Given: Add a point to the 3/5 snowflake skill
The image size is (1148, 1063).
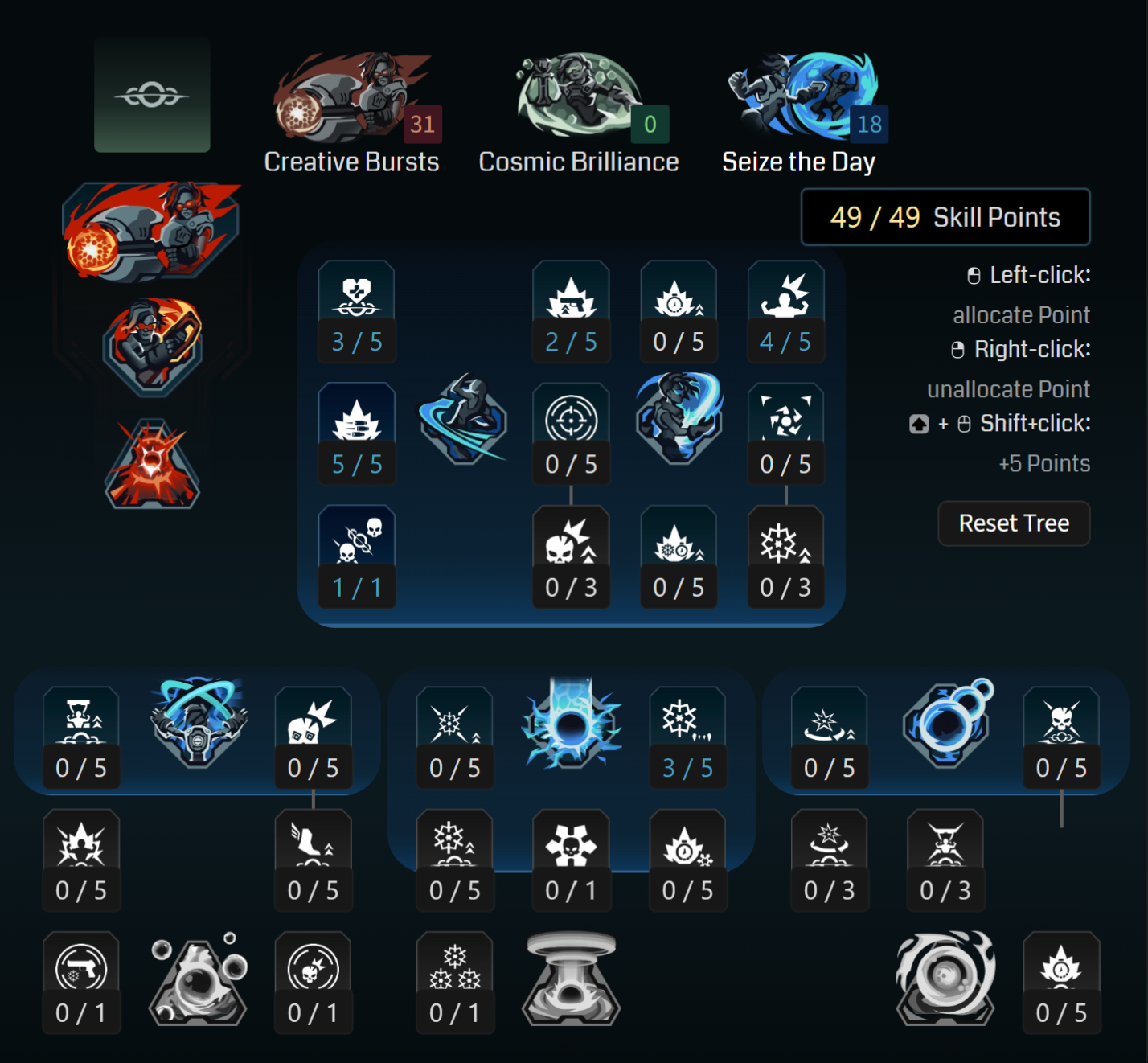Looking at the screenshot, I should click(x=687, y=737).
